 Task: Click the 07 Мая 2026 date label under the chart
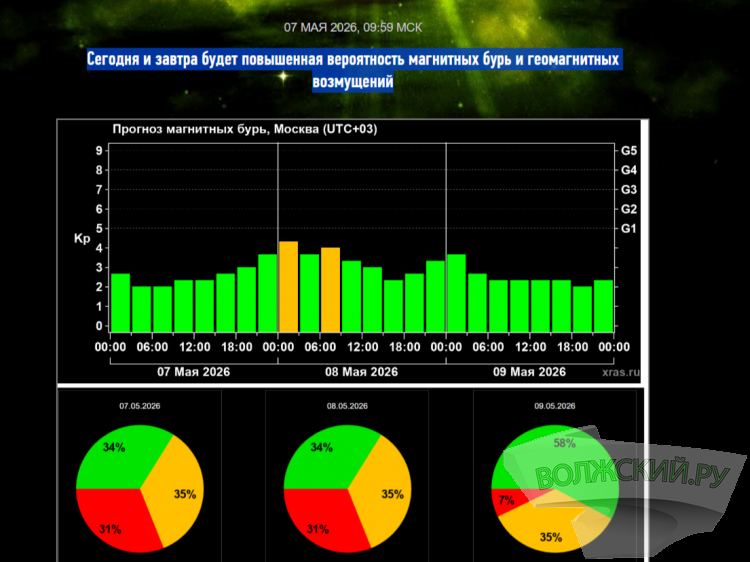(194, 372)
